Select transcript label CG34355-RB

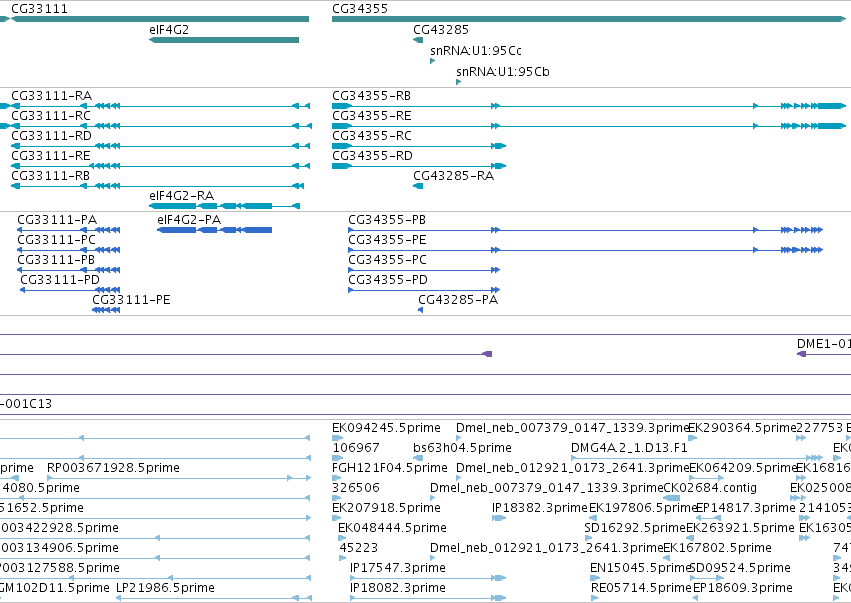(372, 96)
